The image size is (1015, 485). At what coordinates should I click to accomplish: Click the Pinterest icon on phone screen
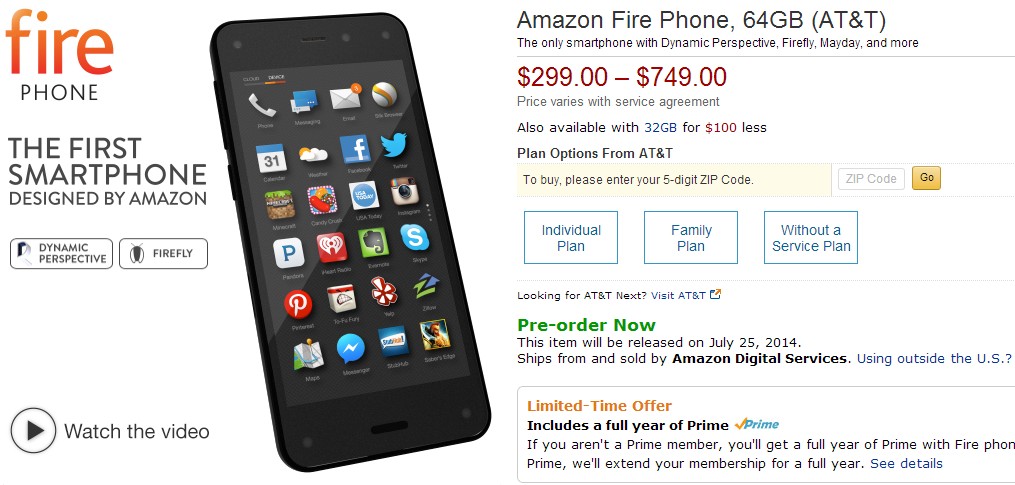tap(298, 304)
